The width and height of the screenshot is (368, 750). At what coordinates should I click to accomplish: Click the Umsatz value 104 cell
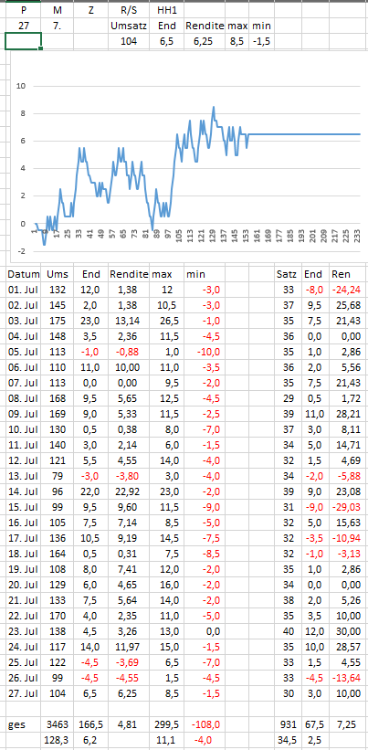(x=129, y=42)
